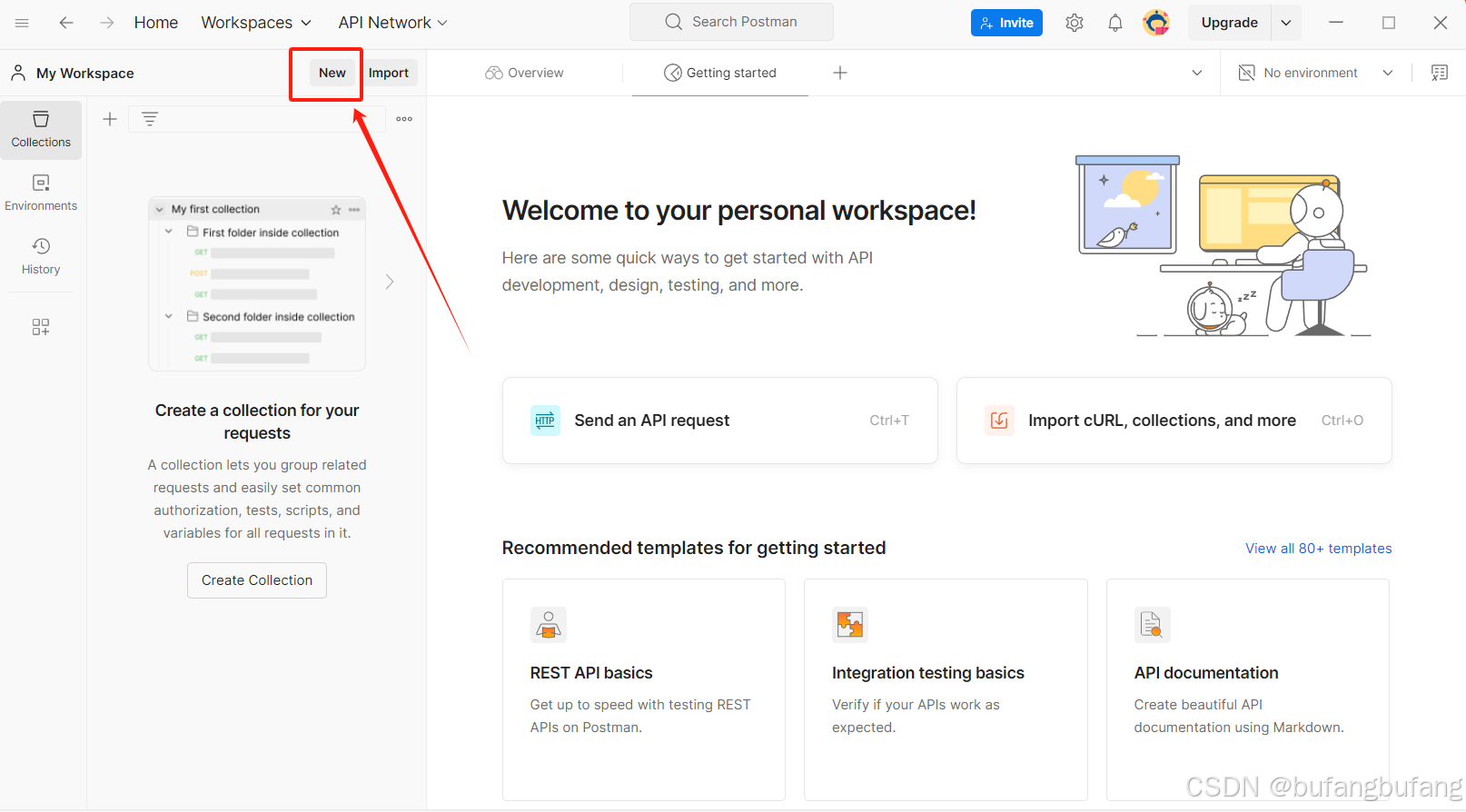This screenshot has width=1466, height=812.
Task: Open the Integration testing basics template
Action: click(946, 689)
